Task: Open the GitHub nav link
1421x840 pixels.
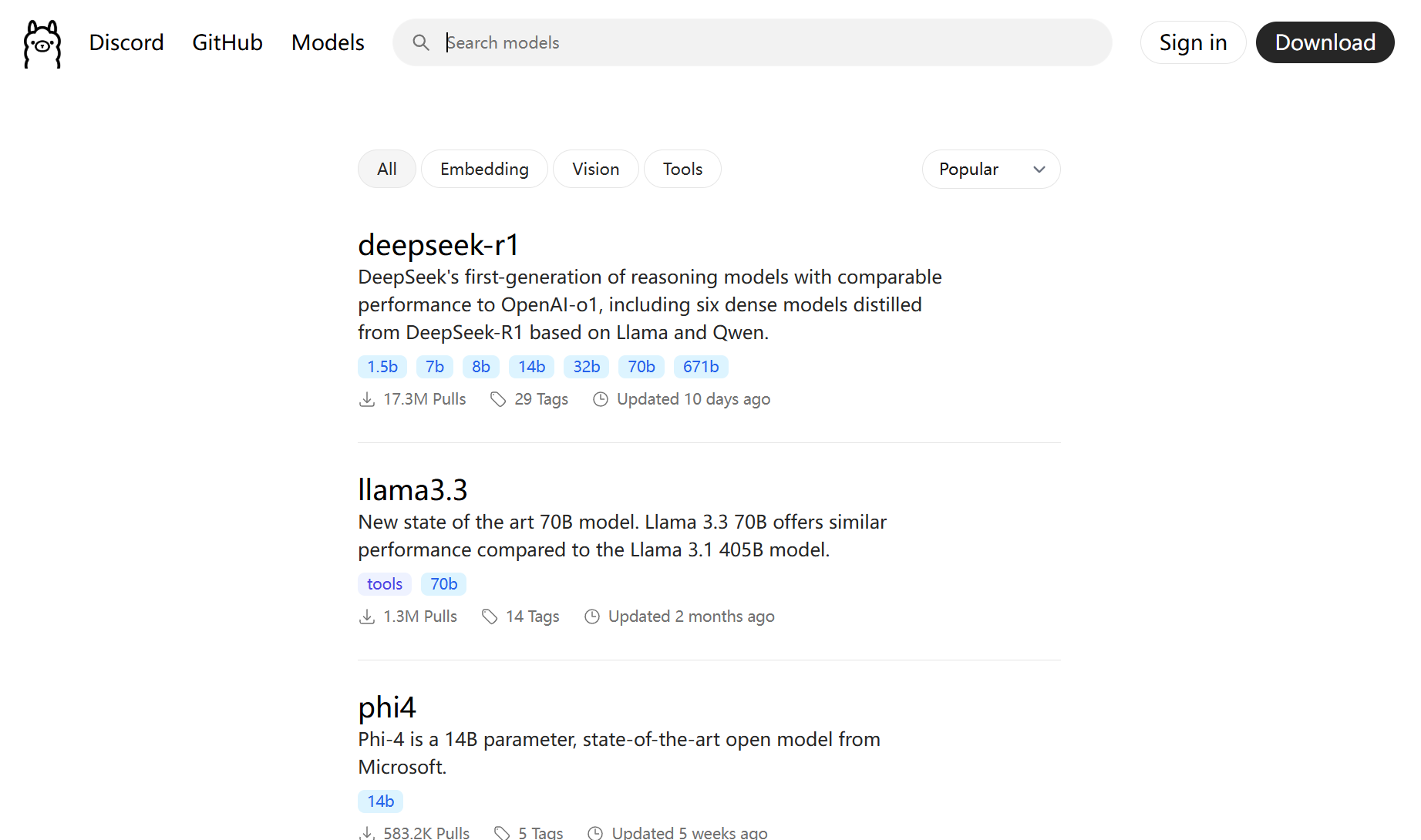Action: 227,42
